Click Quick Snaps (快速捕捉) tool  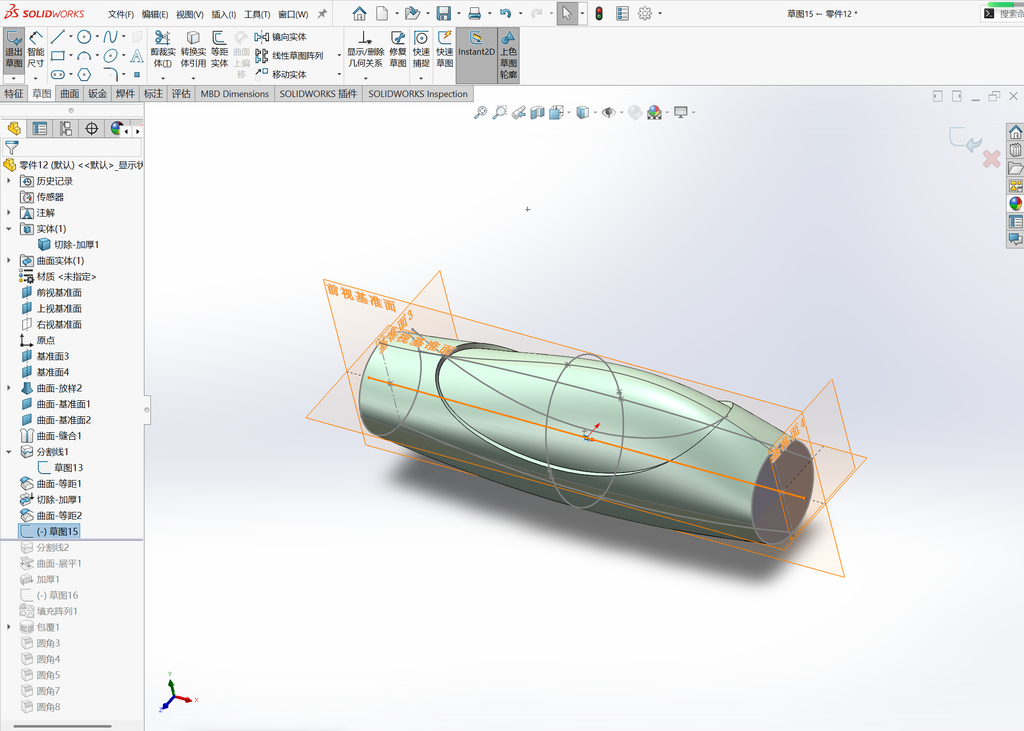click(421, 50)
